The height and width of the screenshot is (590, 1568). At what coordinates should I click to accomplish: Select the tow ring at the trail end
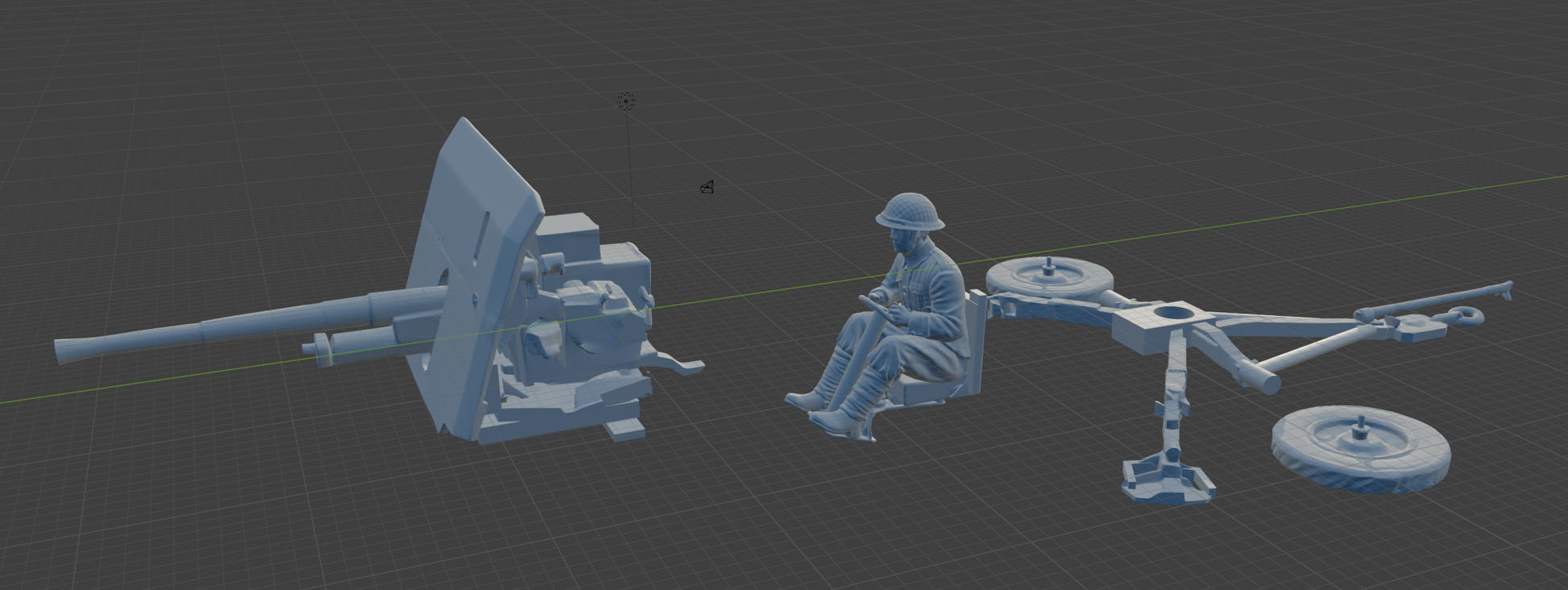click(1462, 315)
